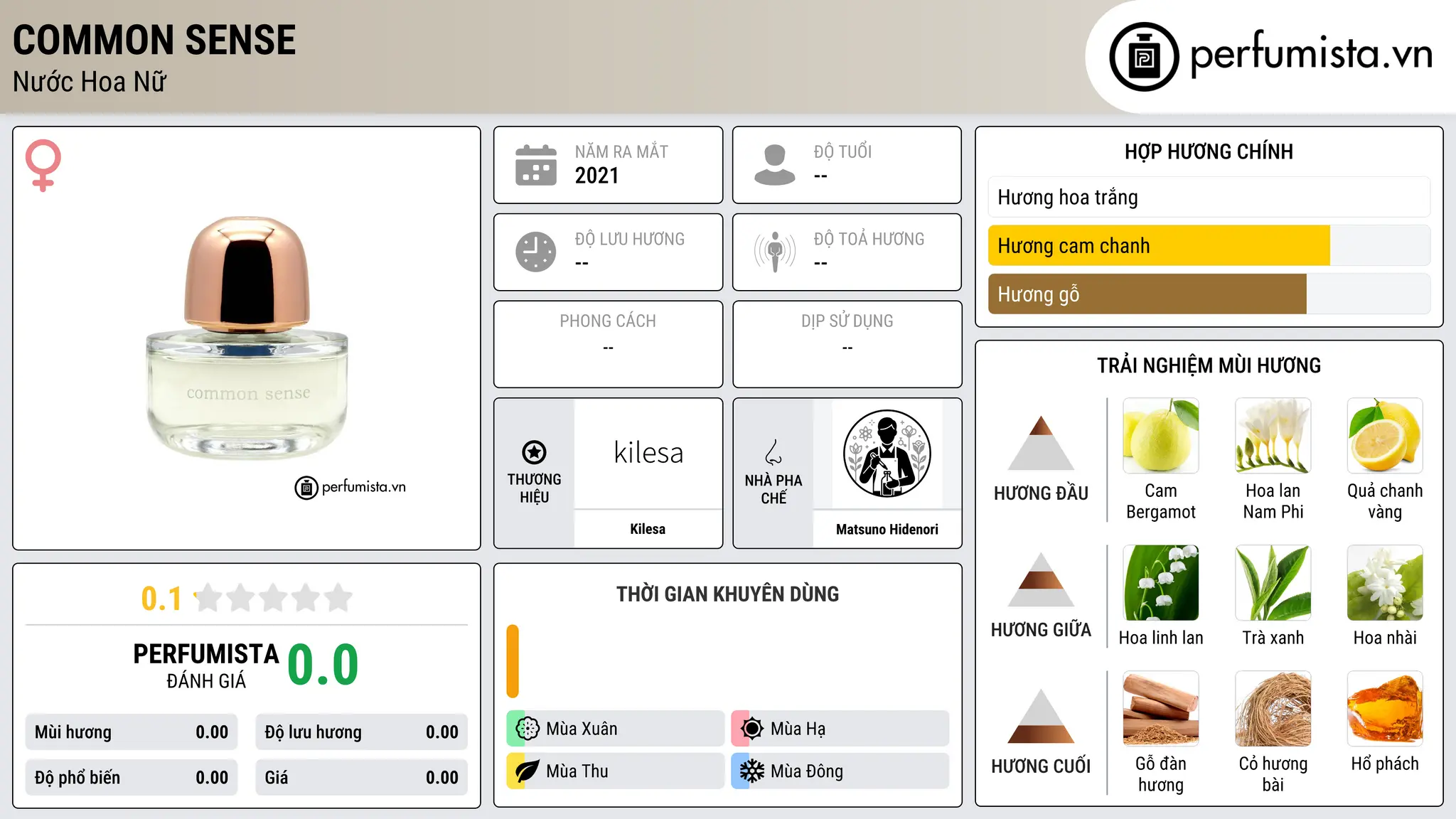This screenshot has height=819, width=1456.
Task: Open the Kilesa brand name link
Action: coord(648,529)
